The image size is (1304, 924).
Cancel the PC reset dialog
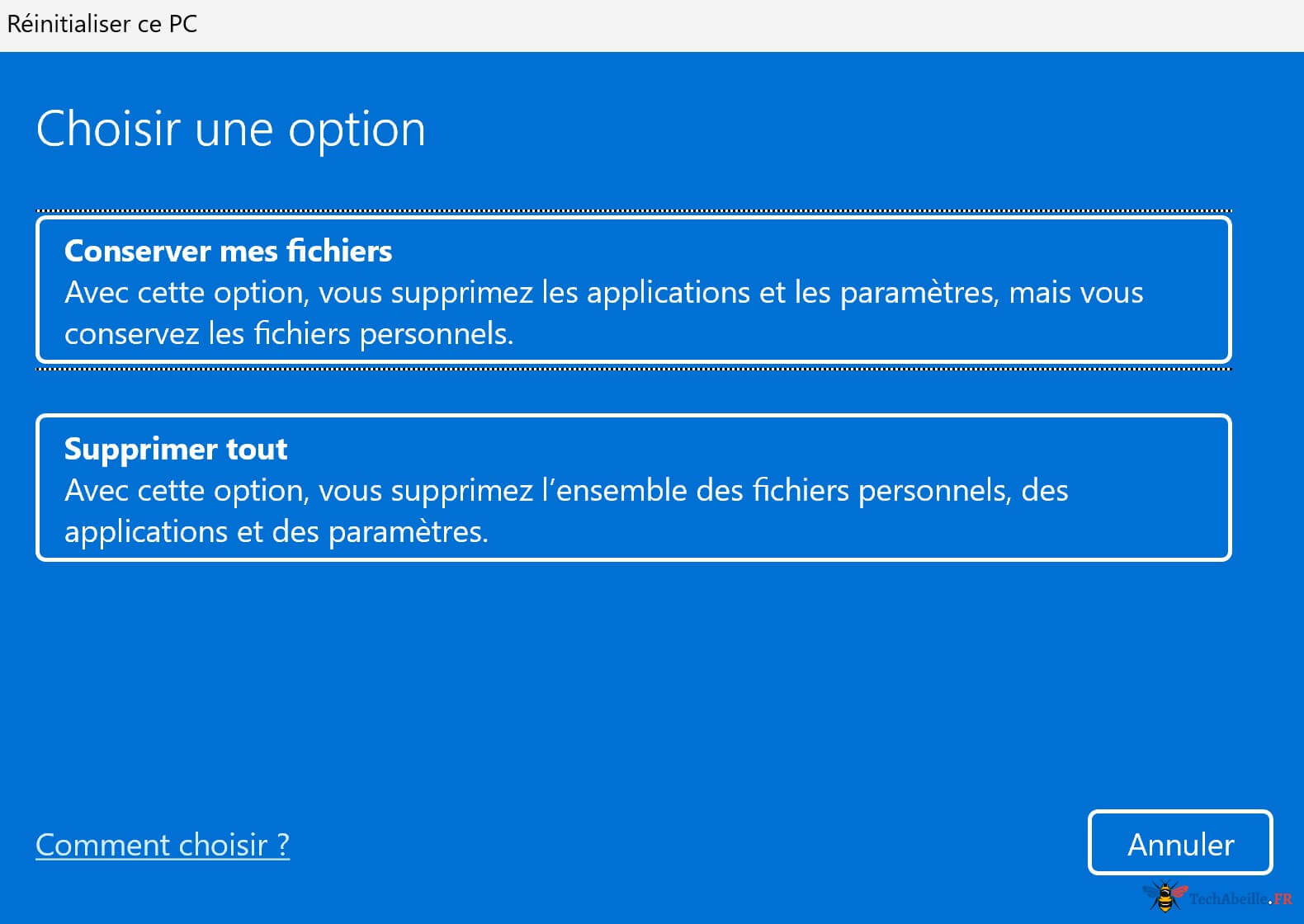tap(1179, 843)
